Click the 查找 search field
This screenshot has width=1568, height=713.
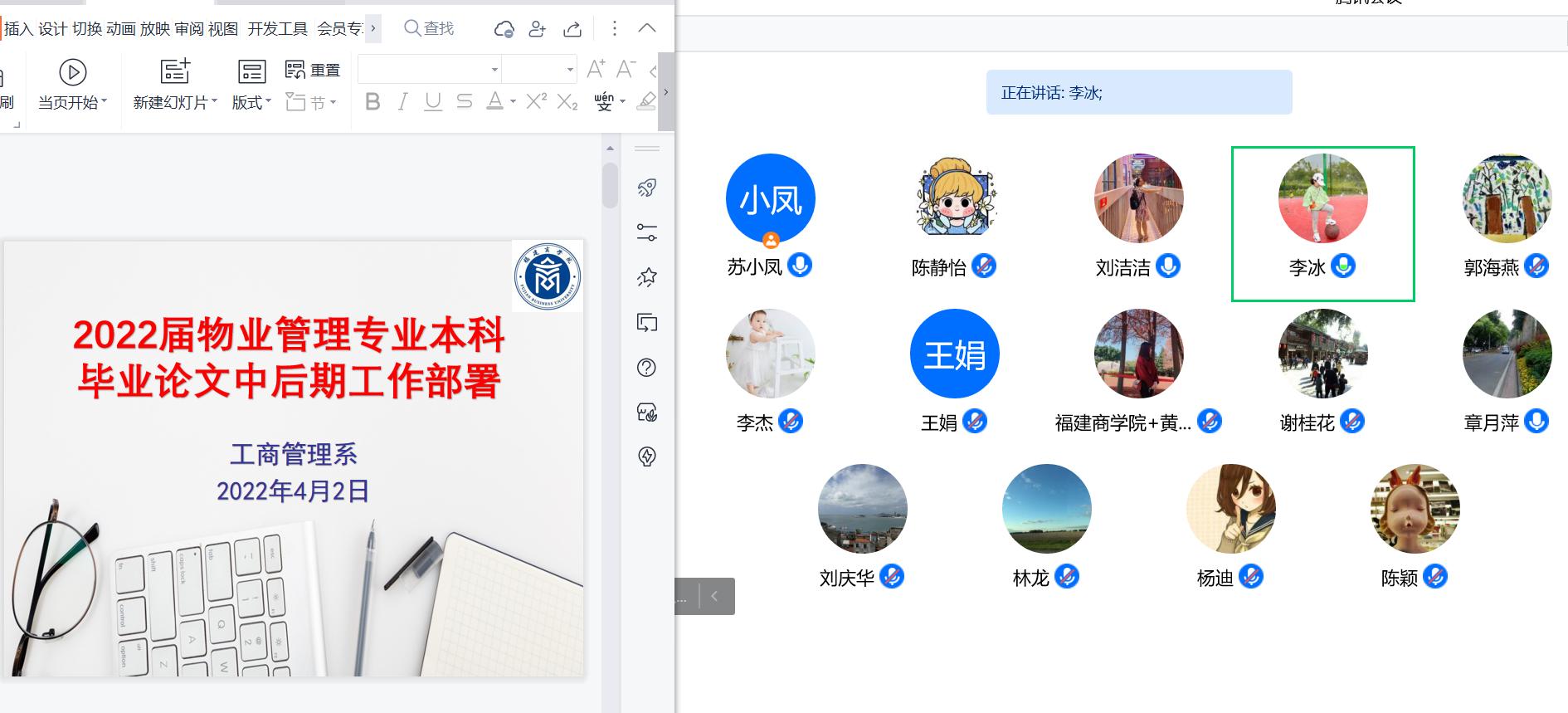pos(438,29)
